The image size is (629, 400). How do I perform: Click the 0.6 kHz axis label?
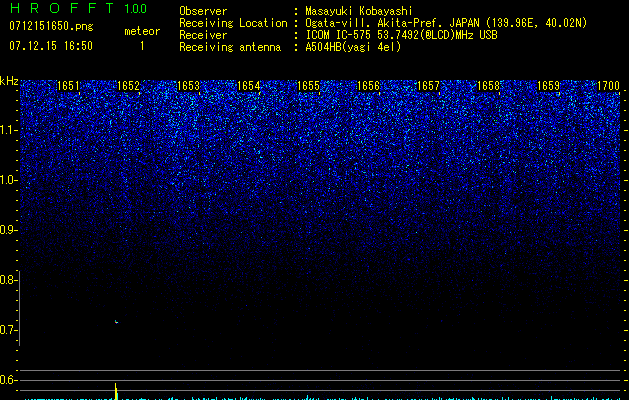(8, 380)
